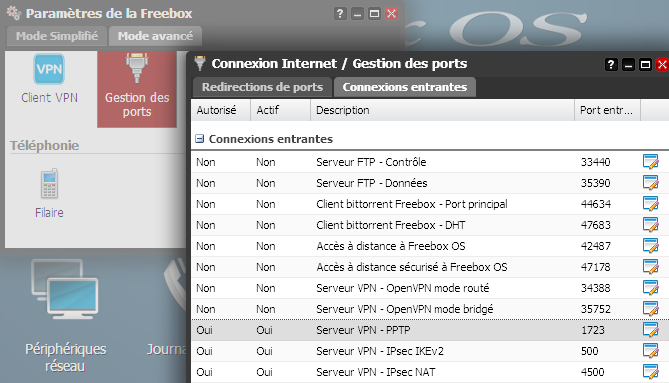Minimize the Gestion des ports window
The height and width of the screenshot is (383, 669).
pos(628,65)
